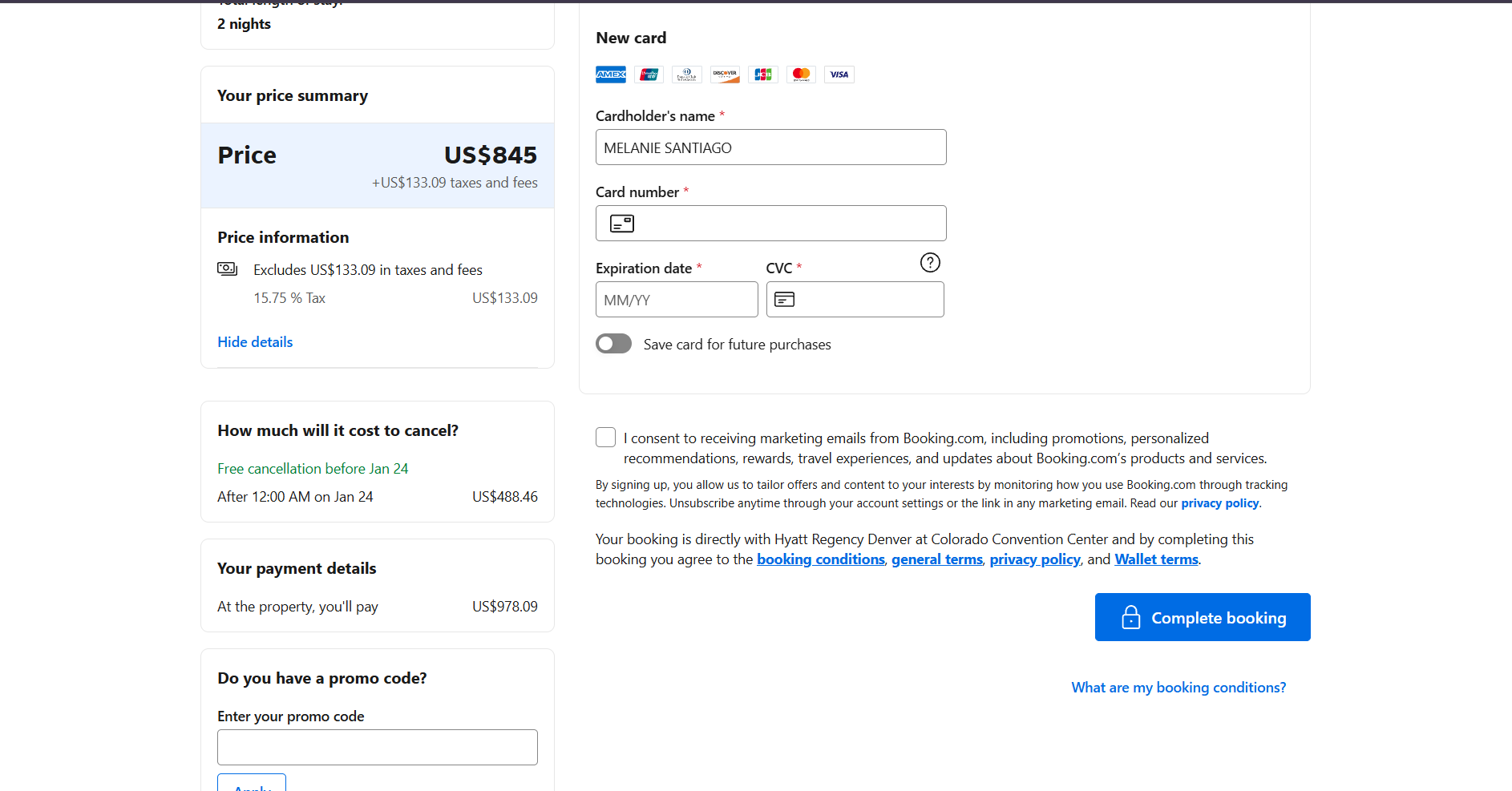1512x791 pixels.
Task: Click the American Express card logo
Action: click(x=610, y=75)
